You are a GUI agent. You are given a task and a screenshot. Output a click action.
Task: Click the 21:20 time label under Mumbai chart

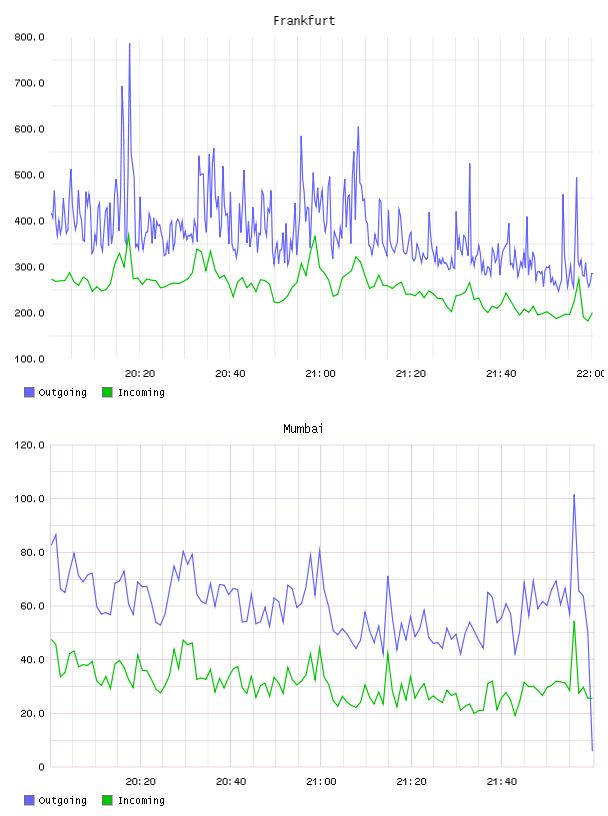coord(411,782)
